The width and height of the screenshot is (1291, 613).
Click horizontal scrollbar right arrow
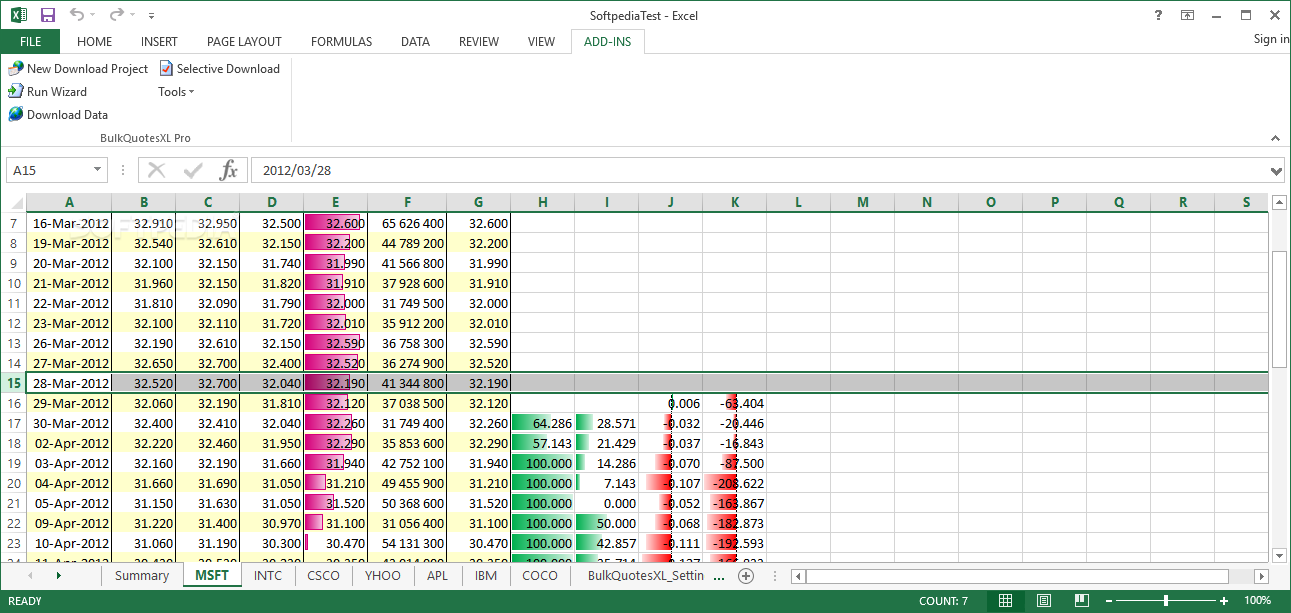tap(1261, 577)
